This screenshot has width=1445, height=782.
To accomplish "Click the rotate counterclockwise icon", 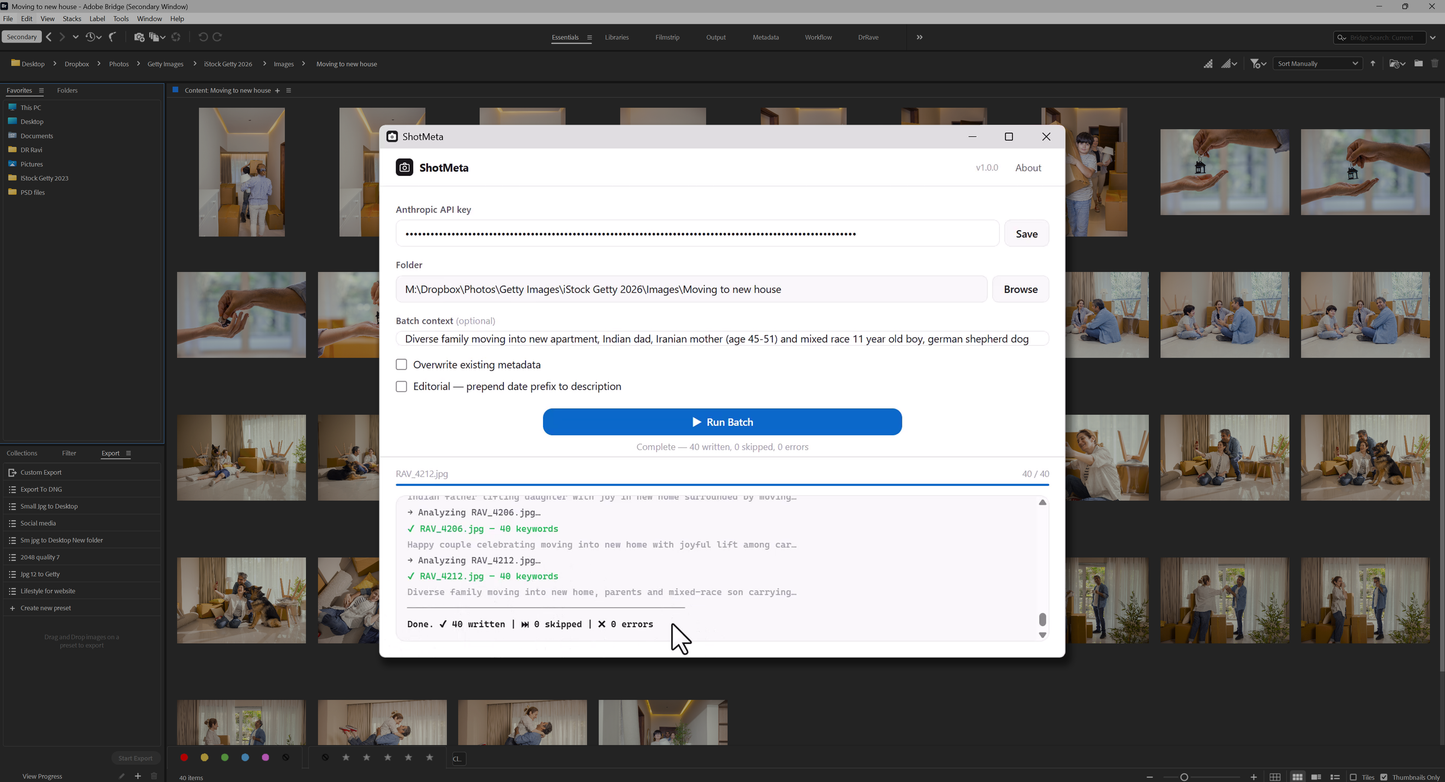I will (204, 37).
